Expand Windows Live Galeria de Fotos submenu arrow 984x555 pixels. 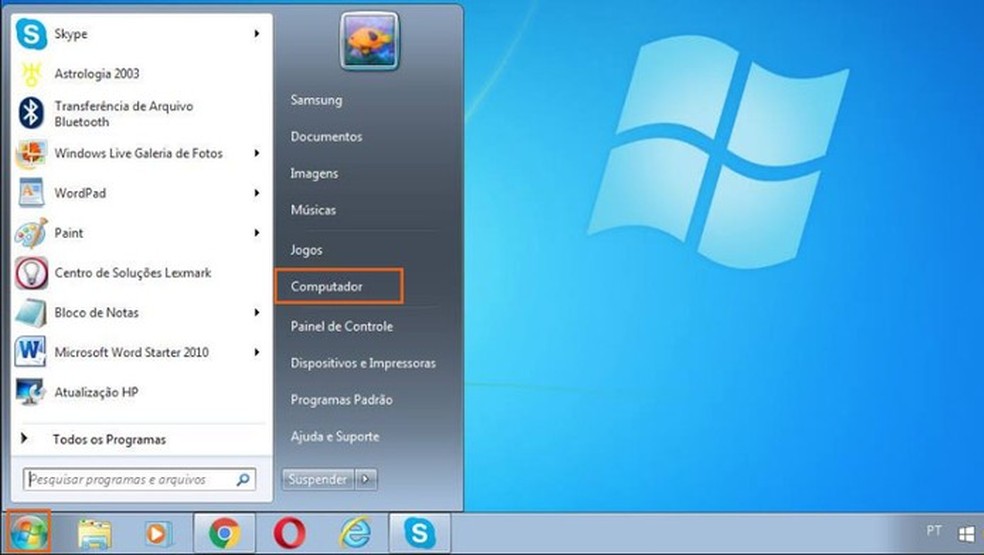257,153
